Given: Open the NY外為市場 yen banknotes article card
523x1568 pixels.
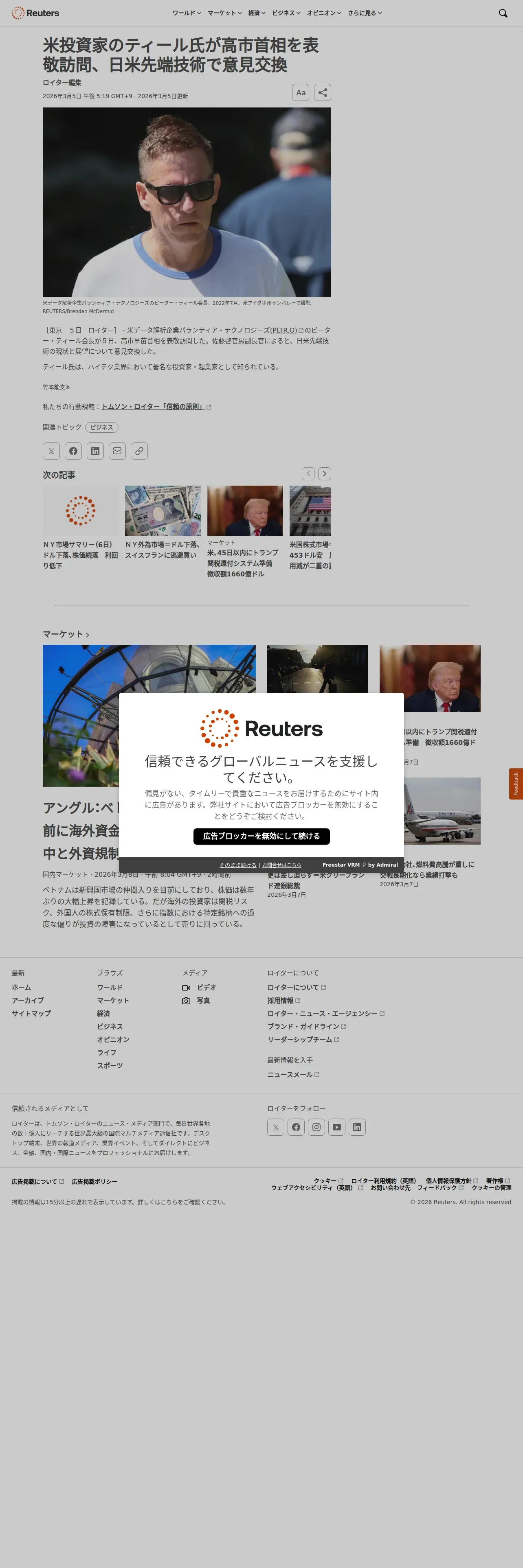Looking at the screenshot, I should click(x=163, y=523).
